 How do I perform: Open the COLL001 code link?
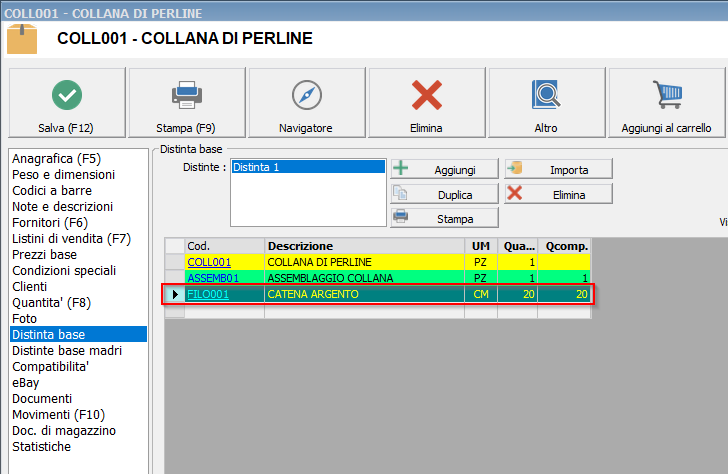209,262
